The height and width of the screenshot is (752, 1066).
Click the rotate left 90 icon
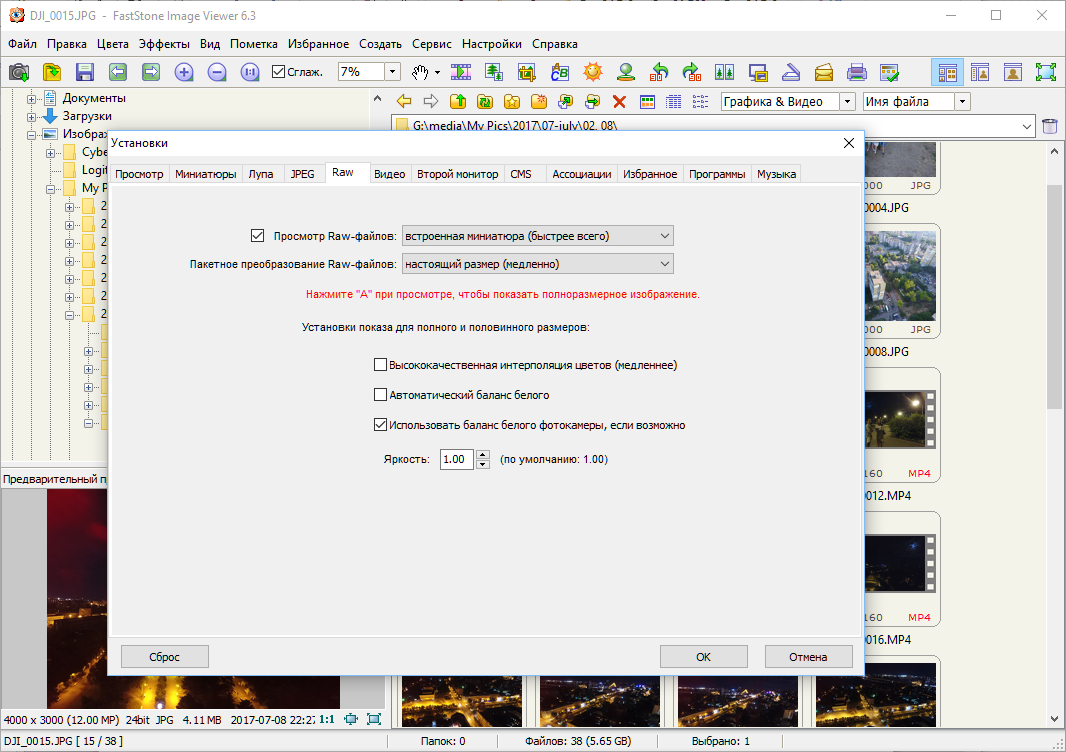click(x=658, y=72)
